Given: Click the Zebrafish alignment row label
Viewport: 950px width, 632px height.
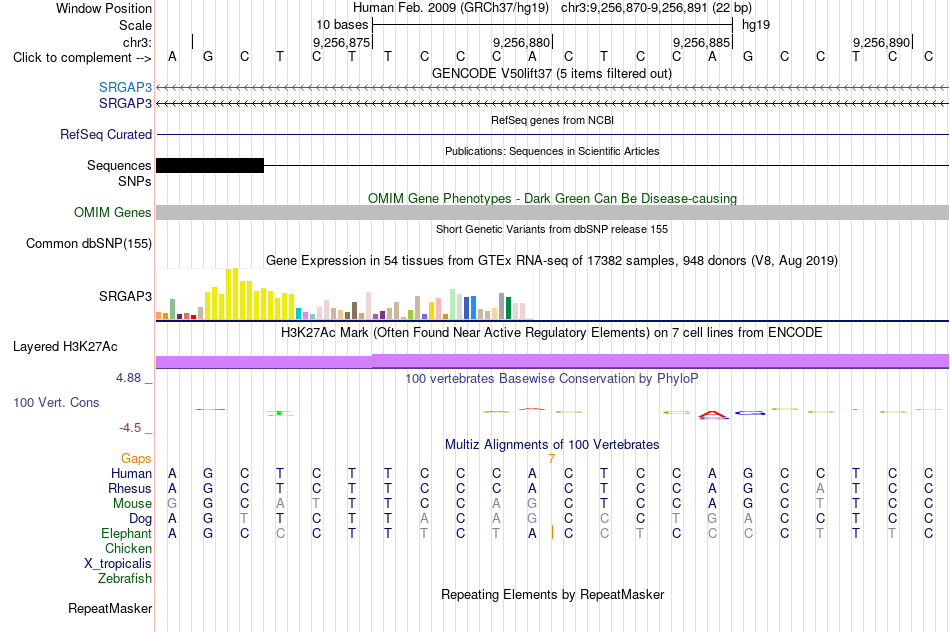Looking at the screenshot, I should click(x=125, y=579).
